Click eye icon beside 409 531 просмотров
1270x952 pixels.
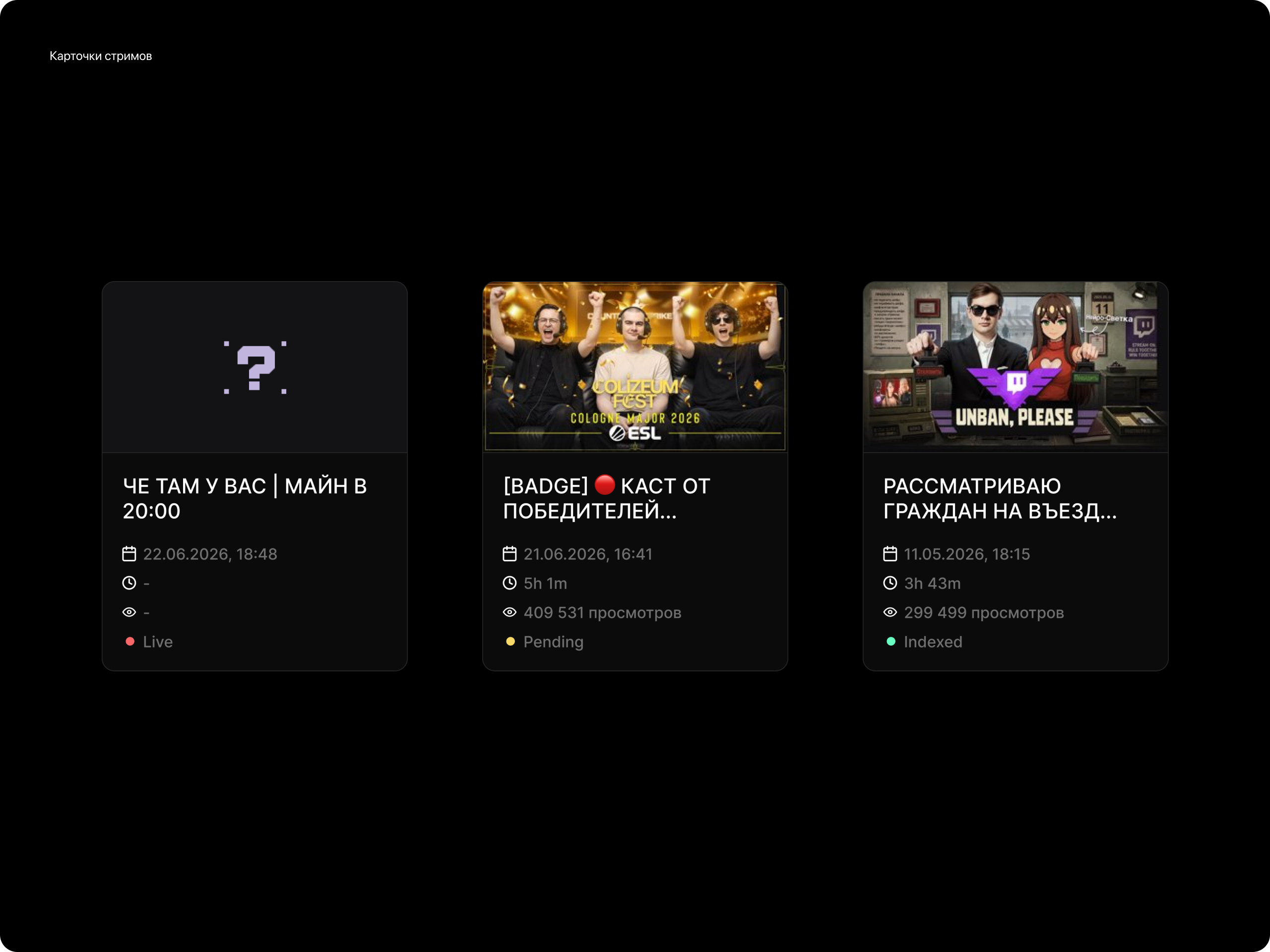point(510,612)
